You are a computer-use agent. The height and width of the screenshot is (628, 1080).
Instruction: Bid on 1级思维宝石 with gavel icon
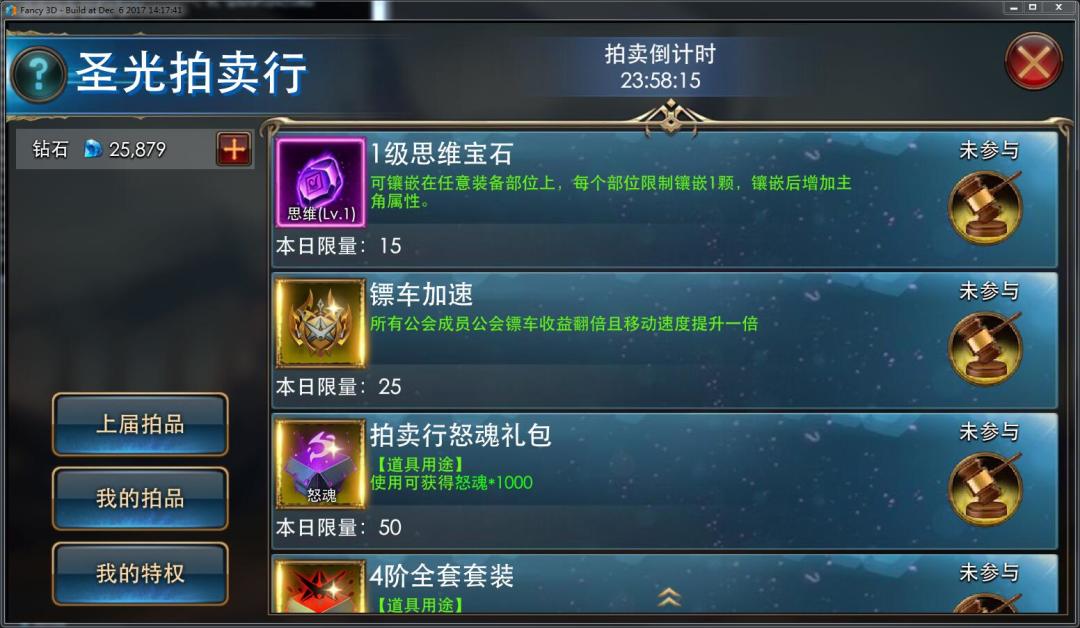(986, 207)
